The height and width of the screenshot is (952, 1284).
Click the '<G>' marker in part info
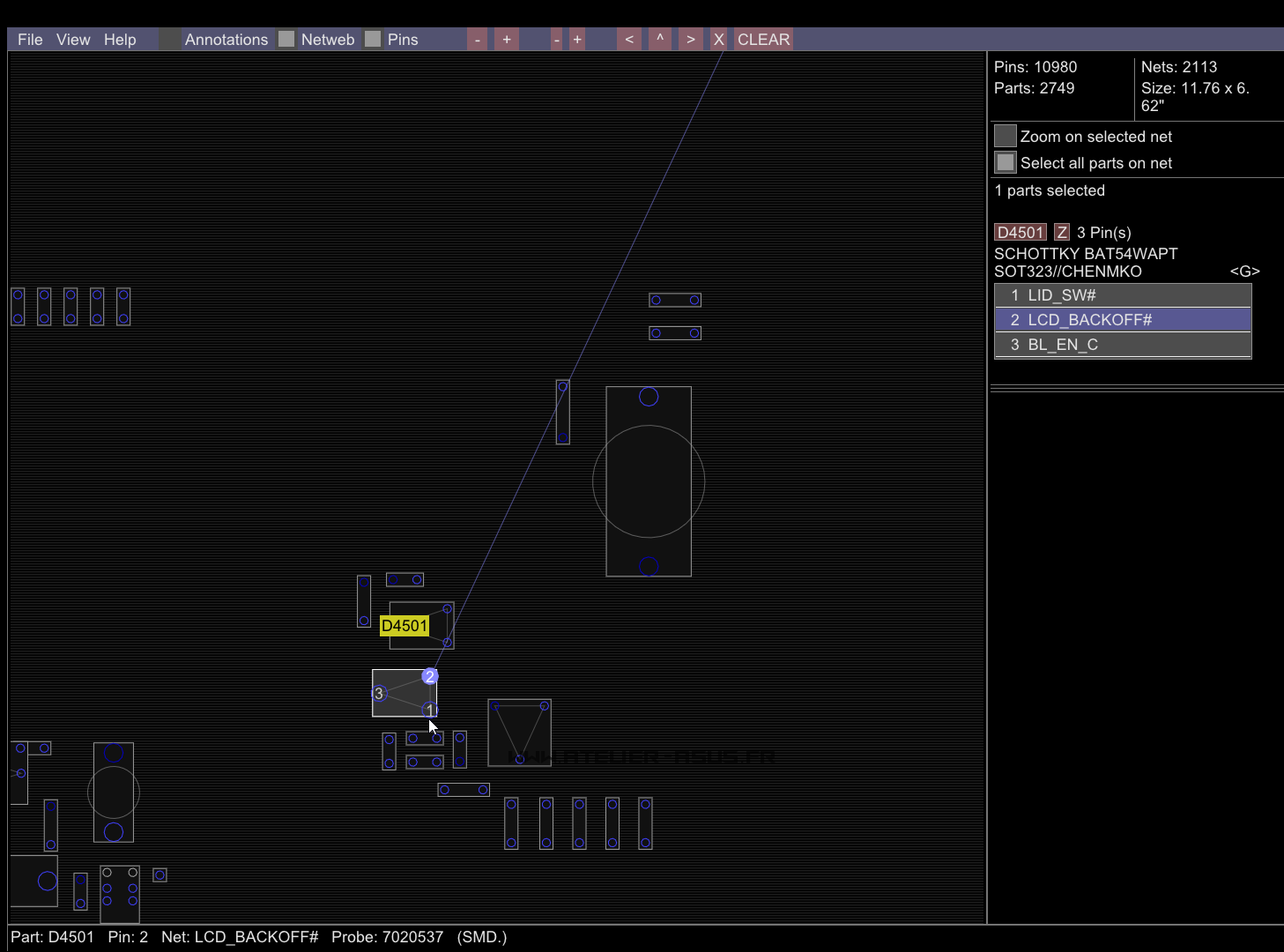(1244, 271)
